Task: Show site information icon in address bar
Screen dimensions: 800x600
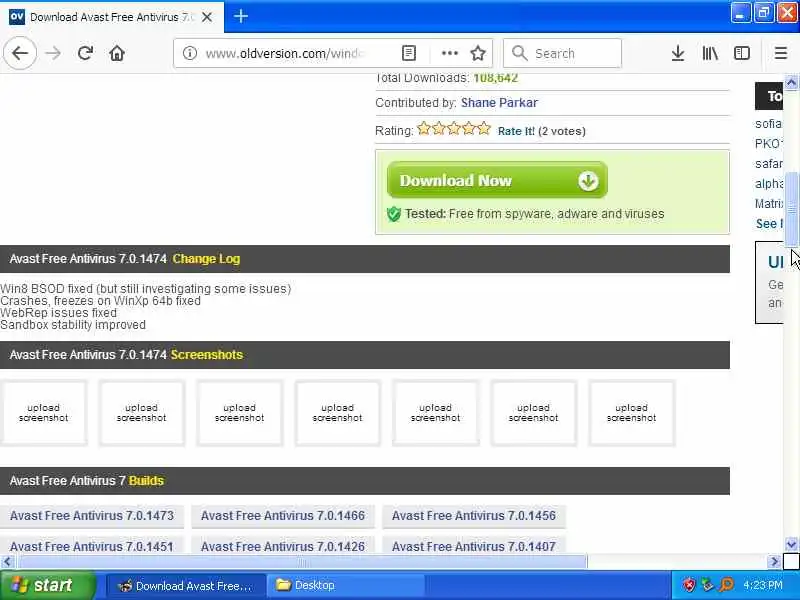Action: [190, 53]
